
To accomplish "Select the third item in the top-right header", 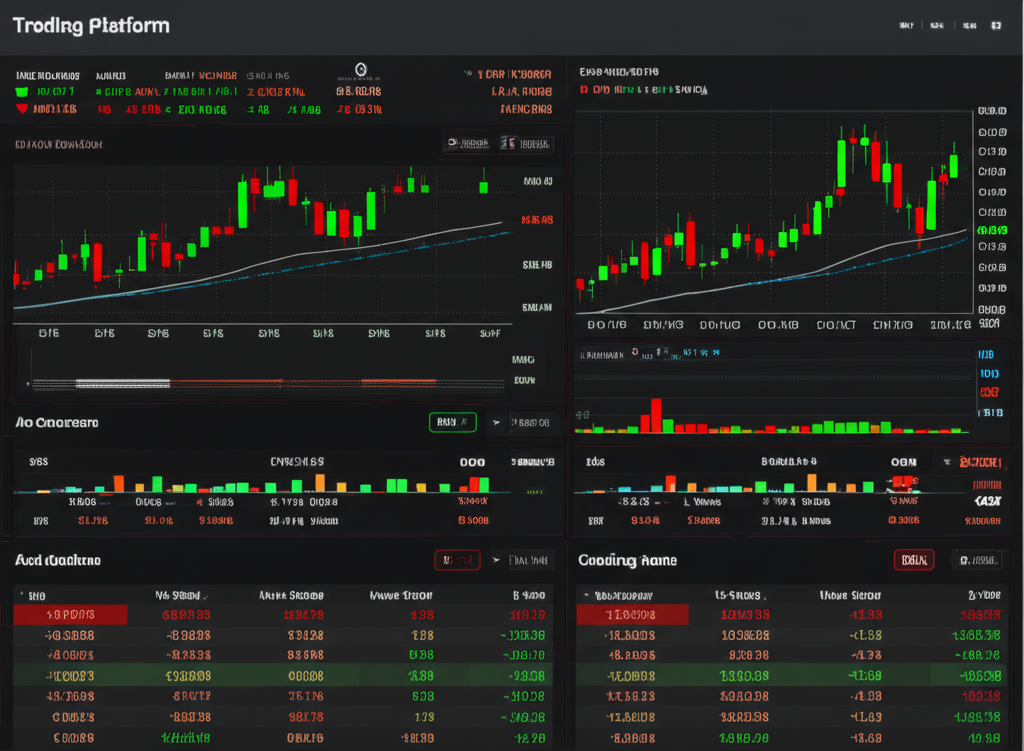I will pyautogui.click(x=969, y=26).
